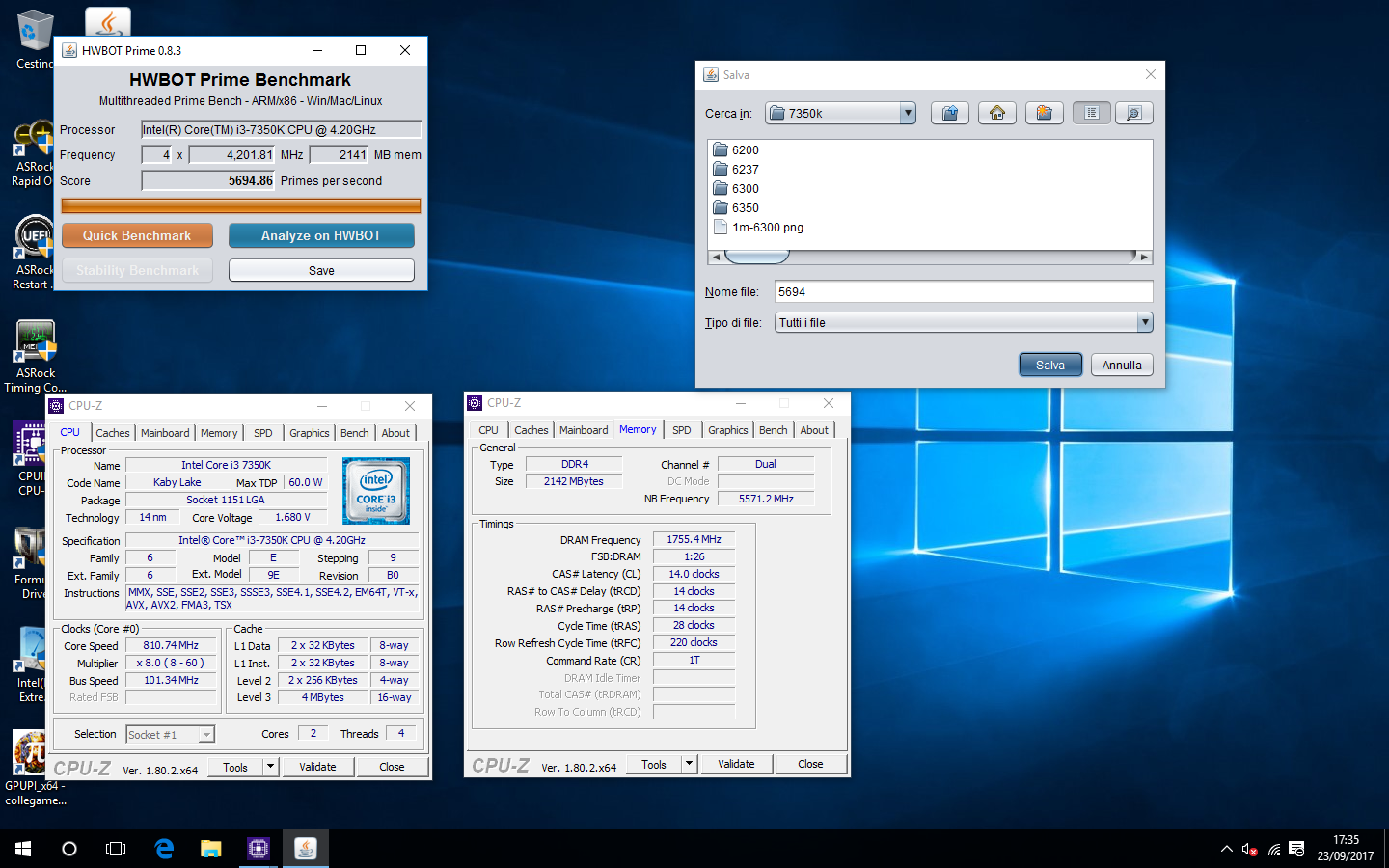Click Analyze on HWBOT button
Viewport: 1389px width, 868px height.
[x=321, y=236]
